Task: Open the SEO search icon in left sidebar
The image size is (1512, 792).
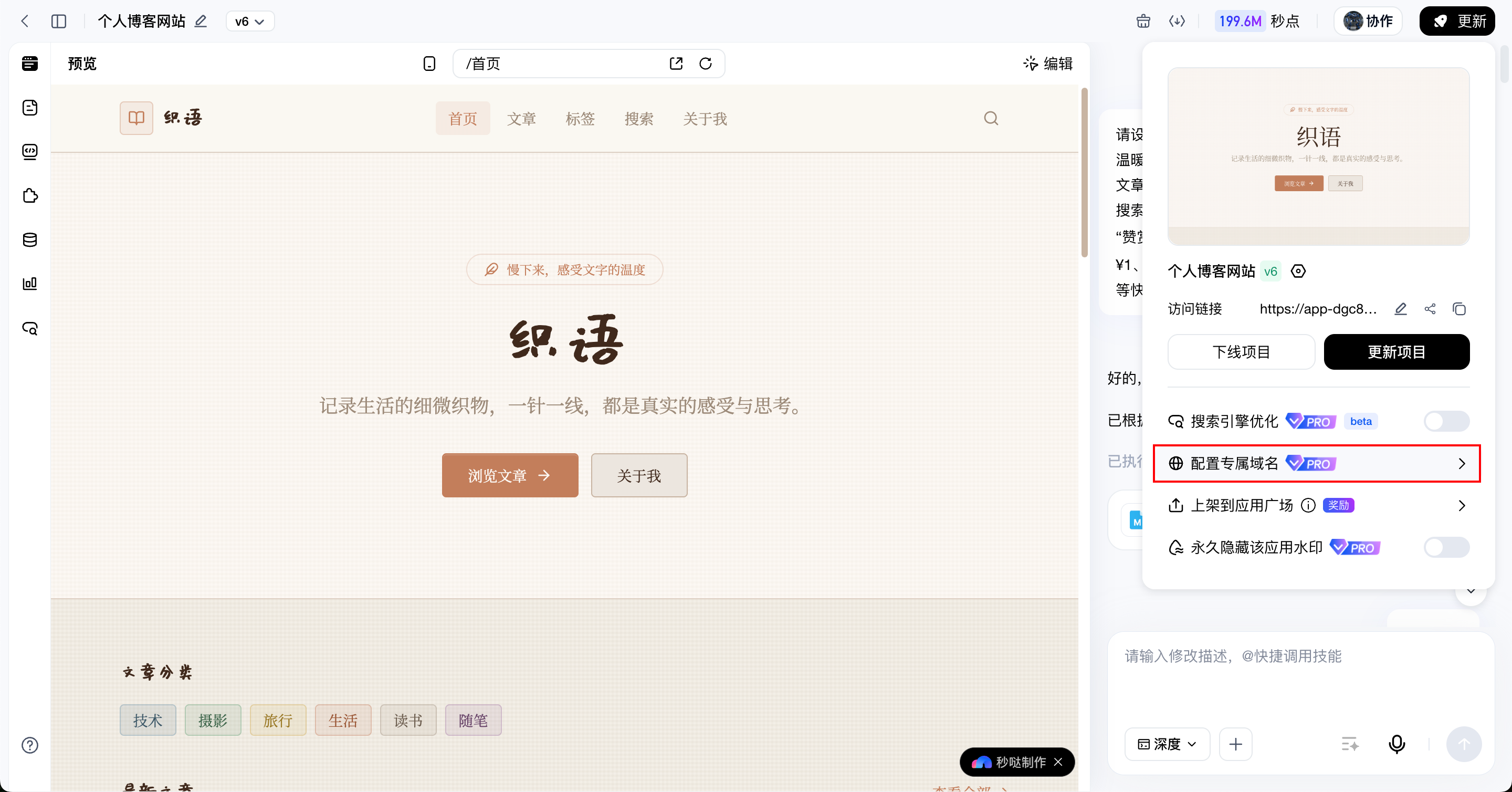Action: [x=30, y=328]
